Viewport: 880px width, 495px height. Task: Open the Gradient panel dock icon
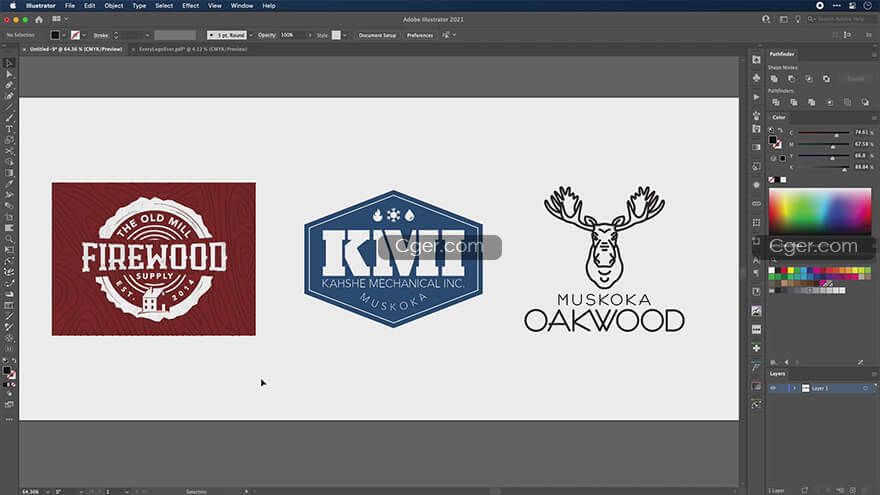pos(757,147)
